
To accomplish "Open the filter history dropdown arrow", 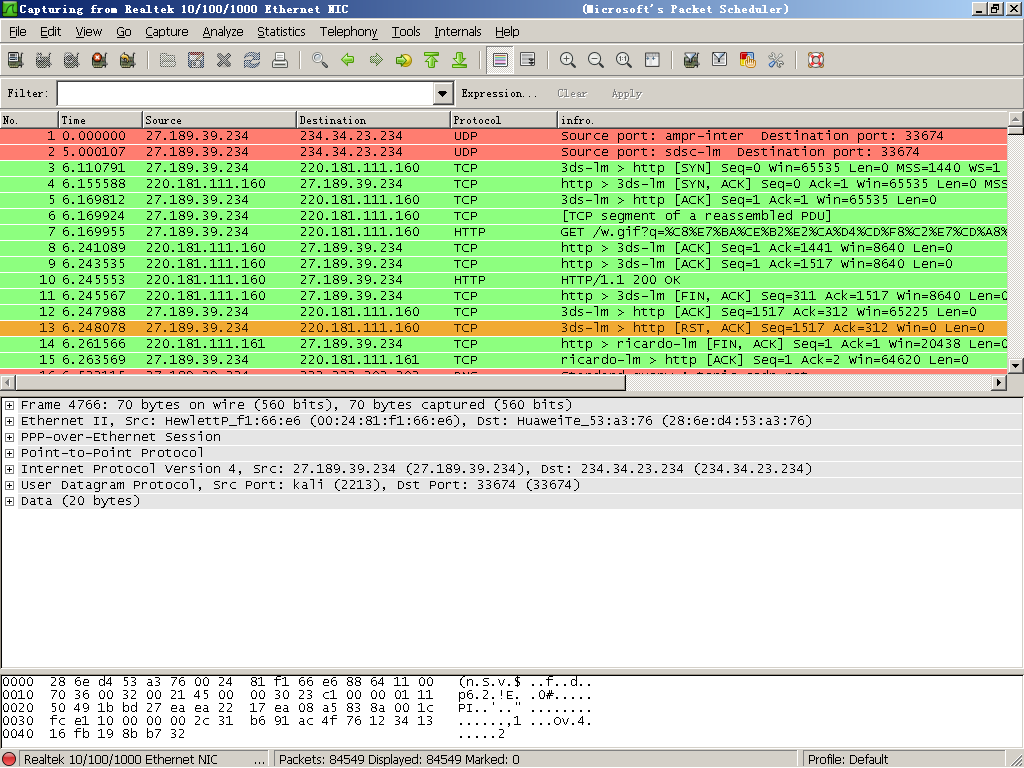I will (443, 93).
